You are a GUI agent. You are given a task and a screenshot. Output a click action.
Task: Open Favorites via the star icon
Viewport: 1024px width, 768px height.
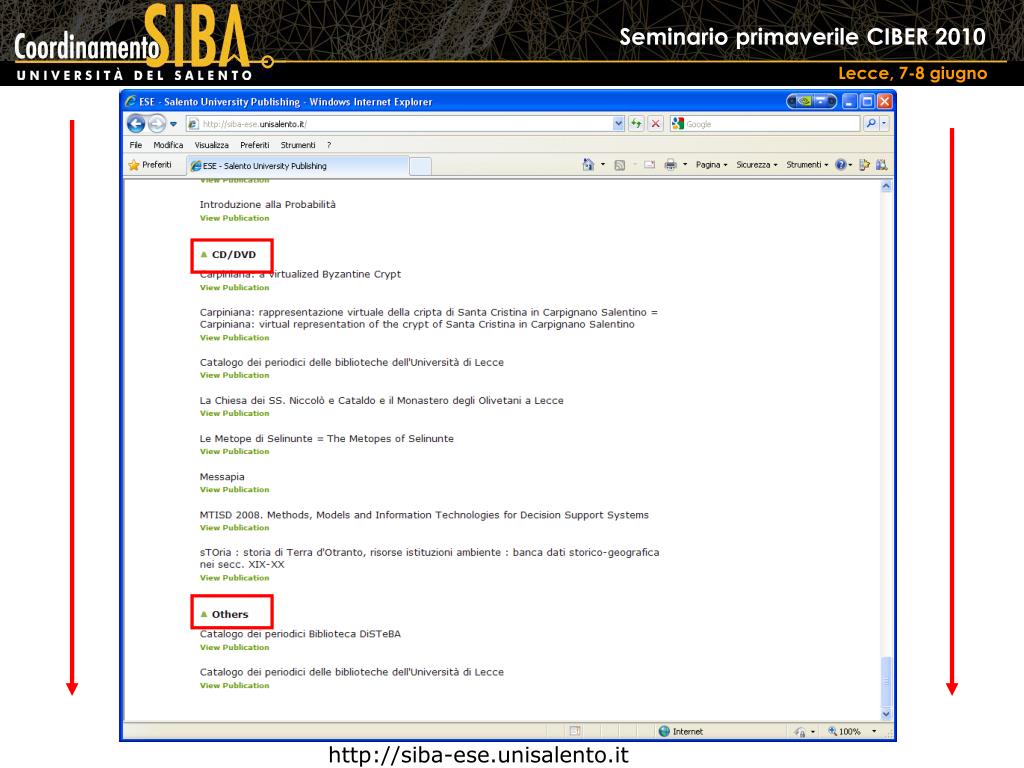[134, 165]
